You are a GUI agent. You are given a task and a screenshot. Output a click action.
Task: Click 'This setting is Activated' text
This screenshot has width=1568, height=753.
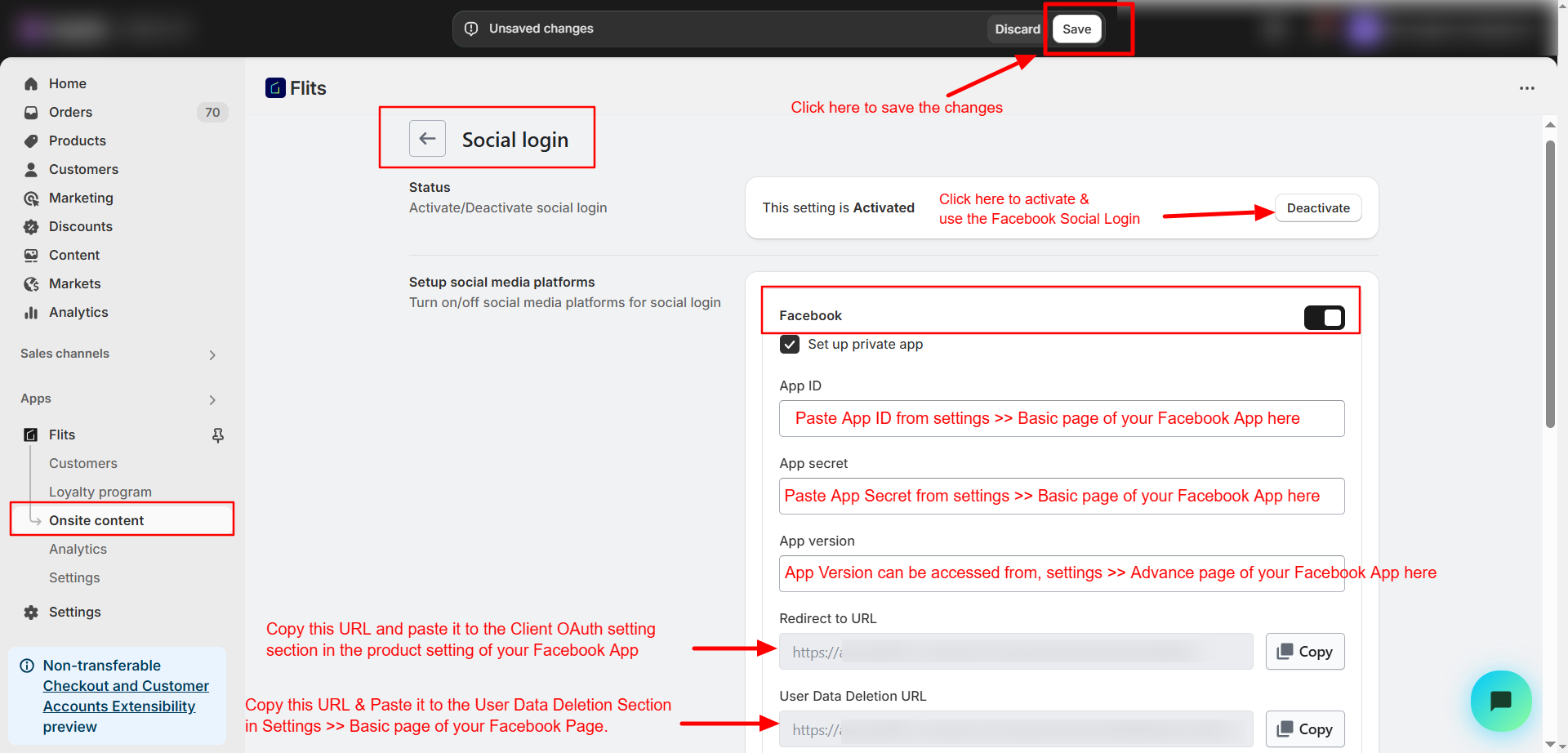pyautogui.click(x=838, y=207)
